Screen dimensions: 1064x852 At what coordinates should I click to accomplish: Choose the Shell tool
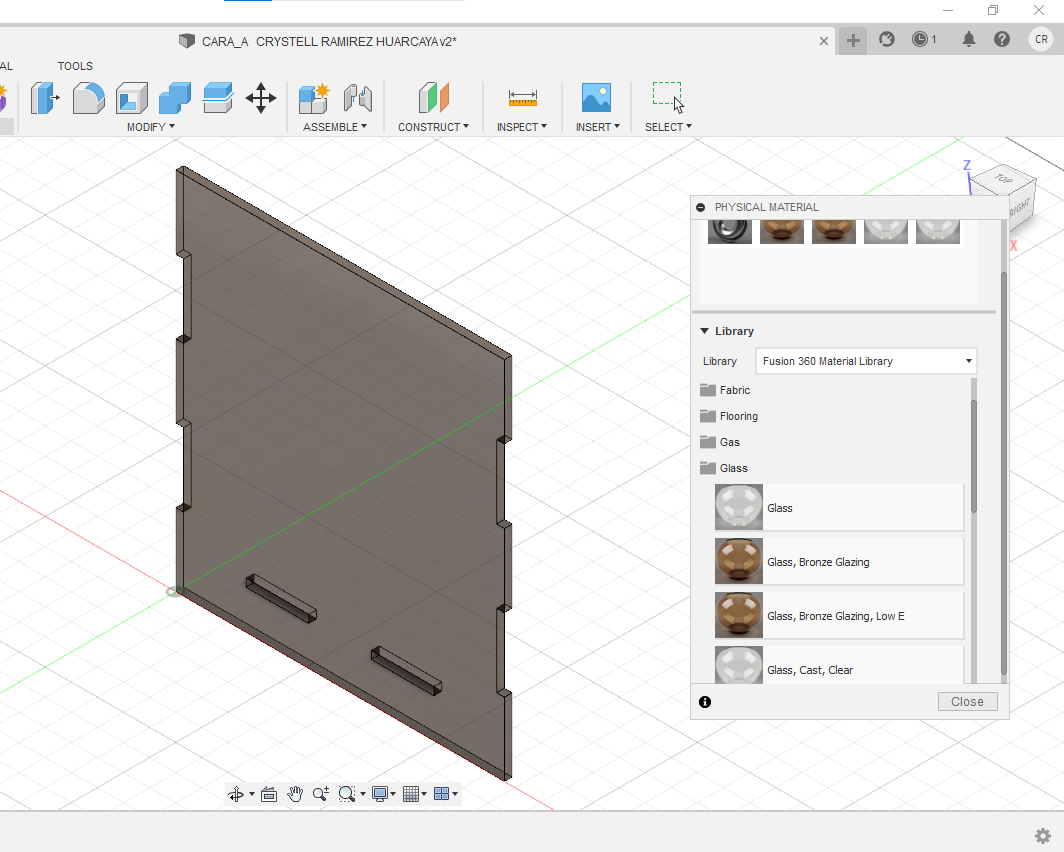pos(132,98)
